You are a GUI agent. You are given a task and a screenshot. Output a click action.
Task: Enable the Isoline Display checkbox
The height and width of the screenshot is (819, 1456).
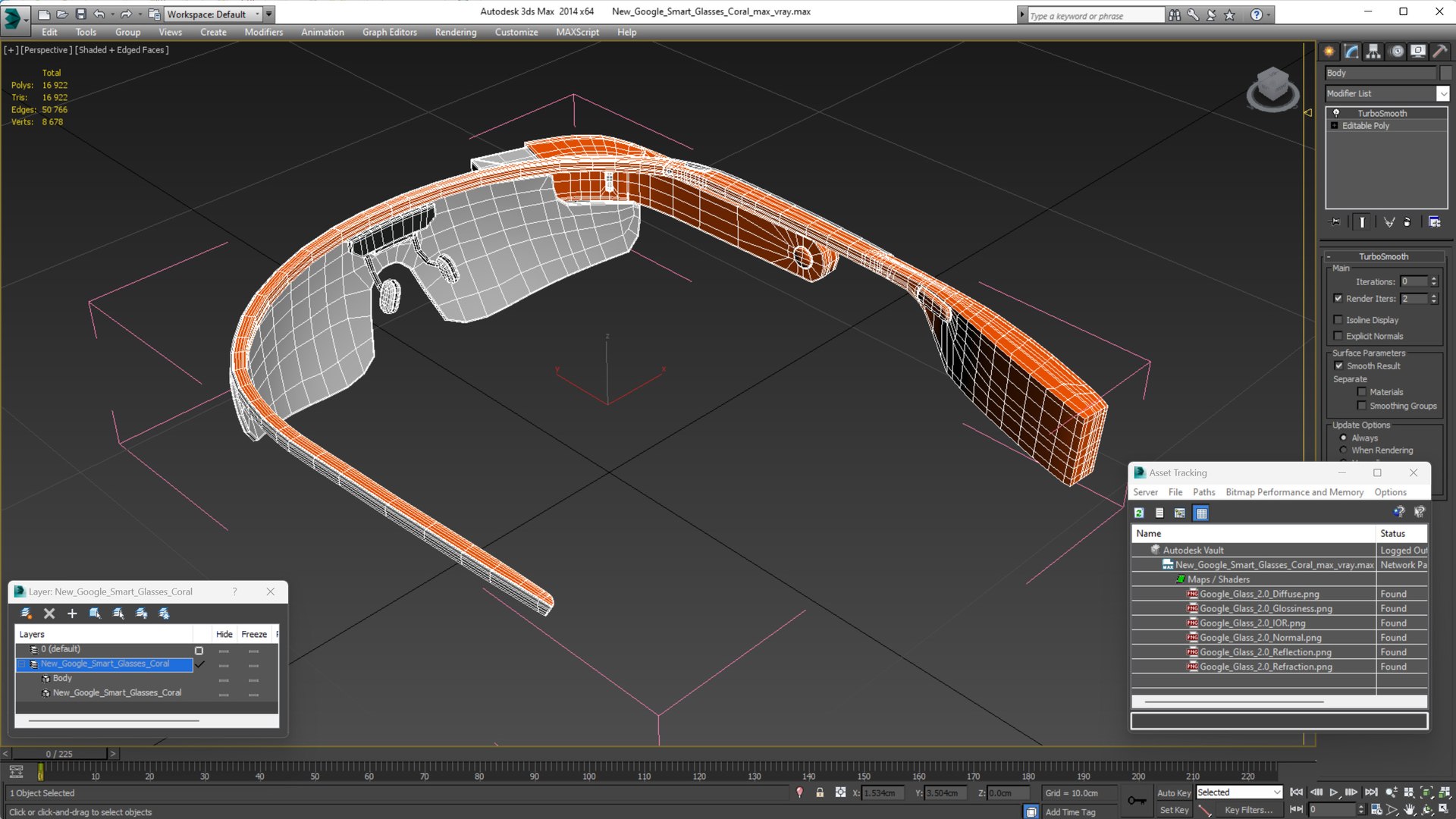1338,320
